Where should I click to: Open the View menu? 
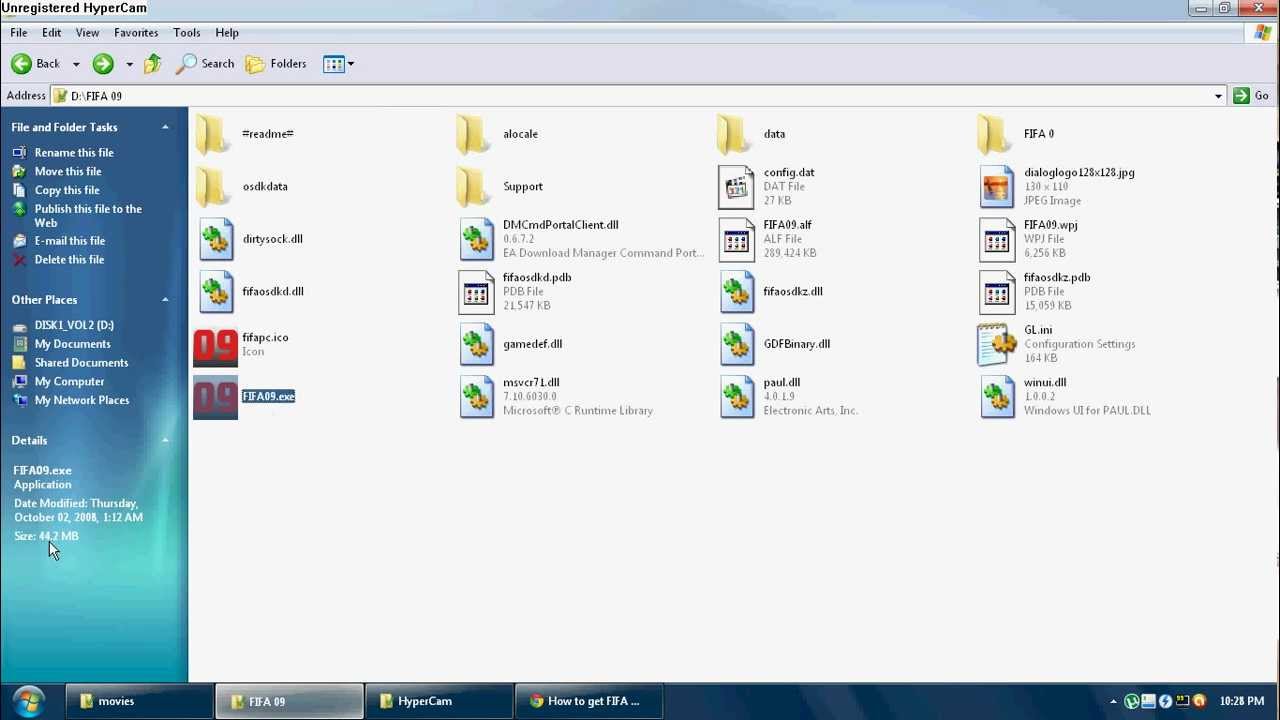(x=87, y=33)
